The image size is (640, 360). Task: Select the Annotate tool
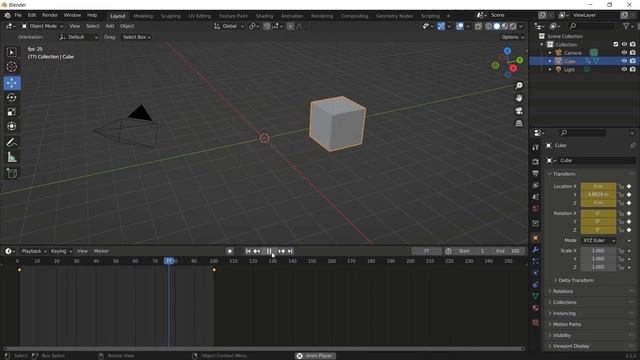point(12,142)
